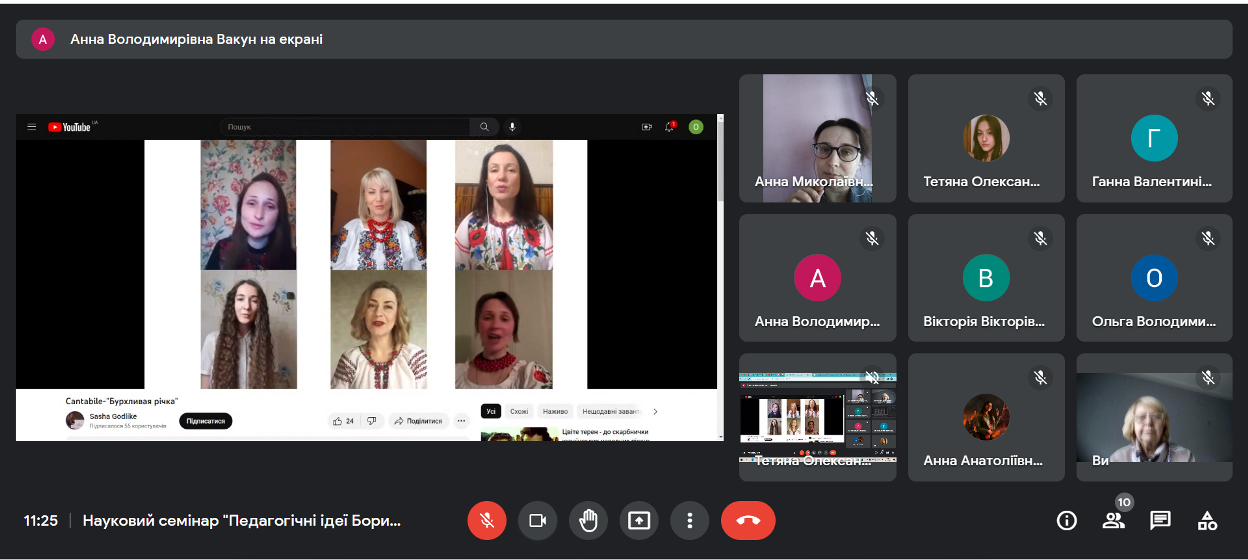Open the activities shapes icon
Image resolution: width=1248 pixels, height=560 pixels.
(1207, 520)
